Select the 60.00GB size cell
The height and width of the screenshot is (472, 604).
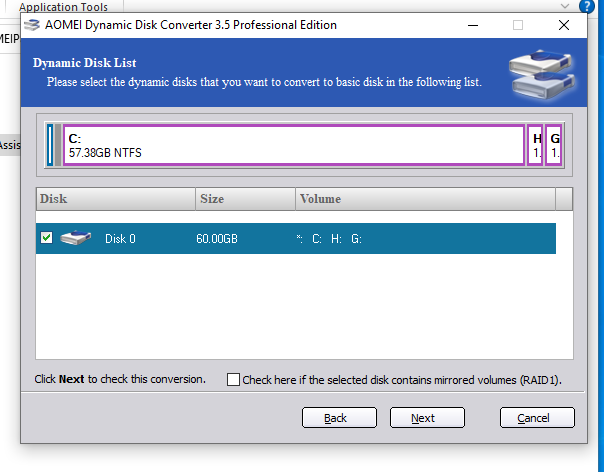tap(217, 239)
